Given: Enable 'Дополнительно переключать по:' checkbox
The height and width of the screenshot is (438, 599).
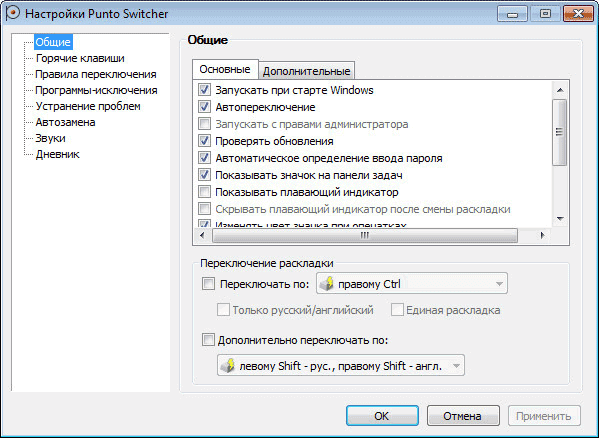Looking at the screenshot, I should (208, 339).
